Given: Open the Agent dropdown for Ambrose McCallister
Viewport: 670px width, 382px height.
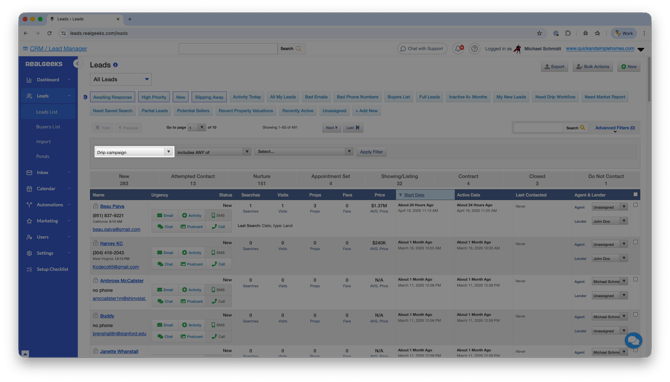Looking at the screenshot, I should 610,282.
